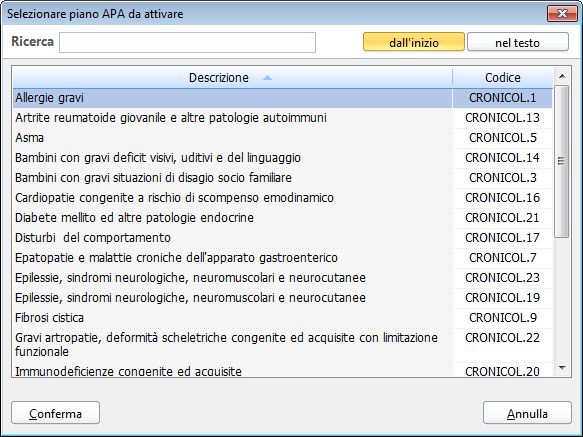
Task: Click the Annulla button
Action: (x=527, y=413)
